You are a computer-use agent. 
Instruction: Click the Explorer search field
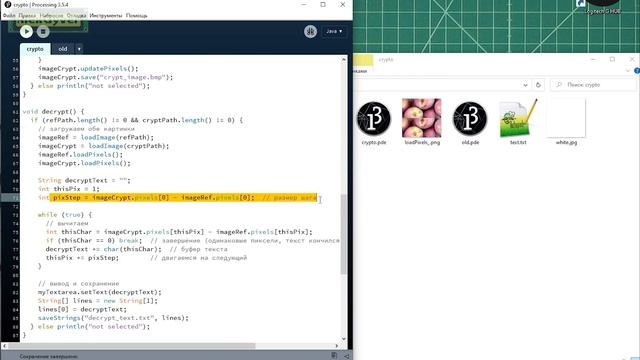593,85
